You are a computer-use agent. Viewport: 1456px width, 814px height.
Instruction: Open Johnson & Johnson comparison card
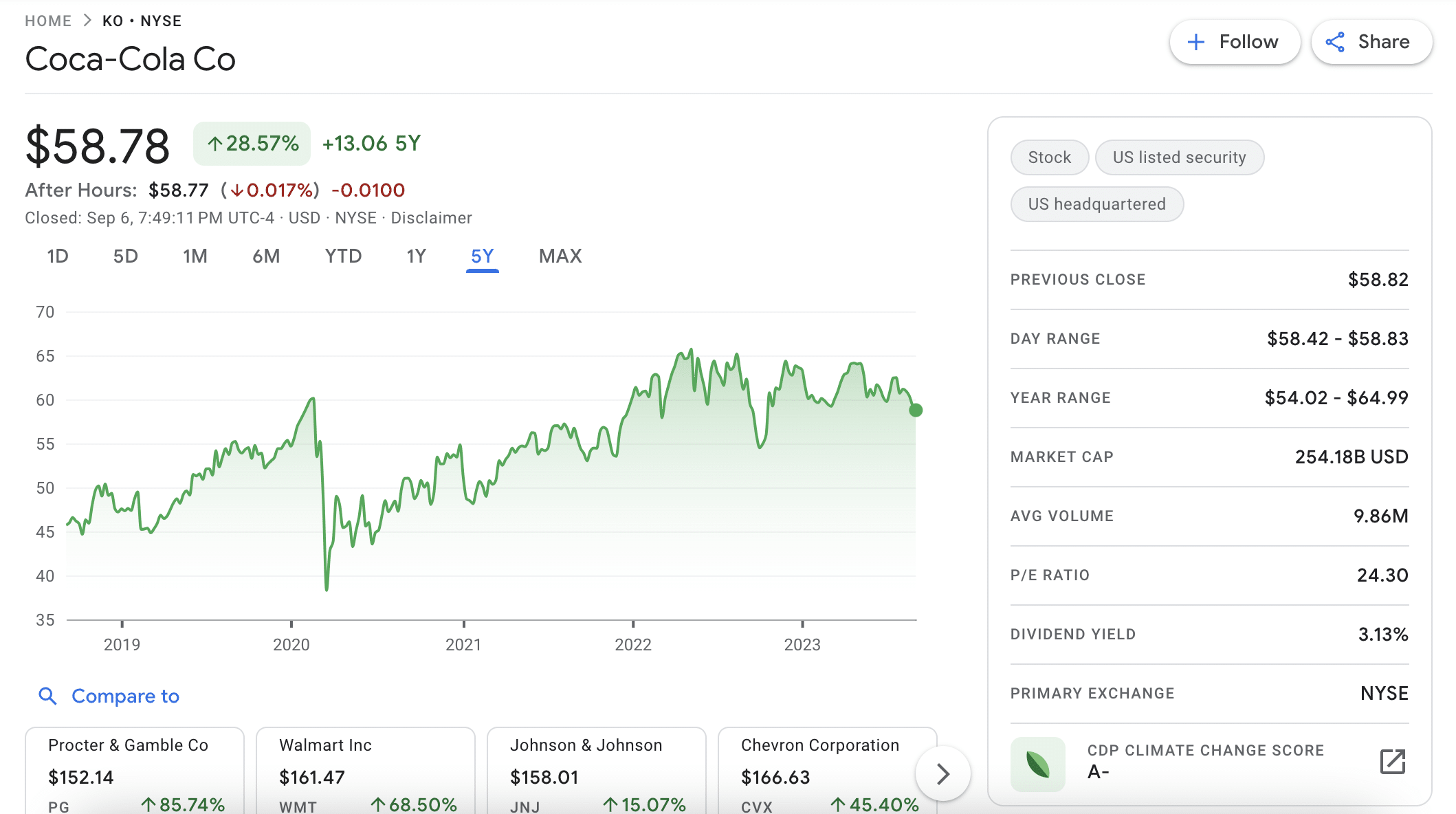pyautogui.click(x=597, y=771)
